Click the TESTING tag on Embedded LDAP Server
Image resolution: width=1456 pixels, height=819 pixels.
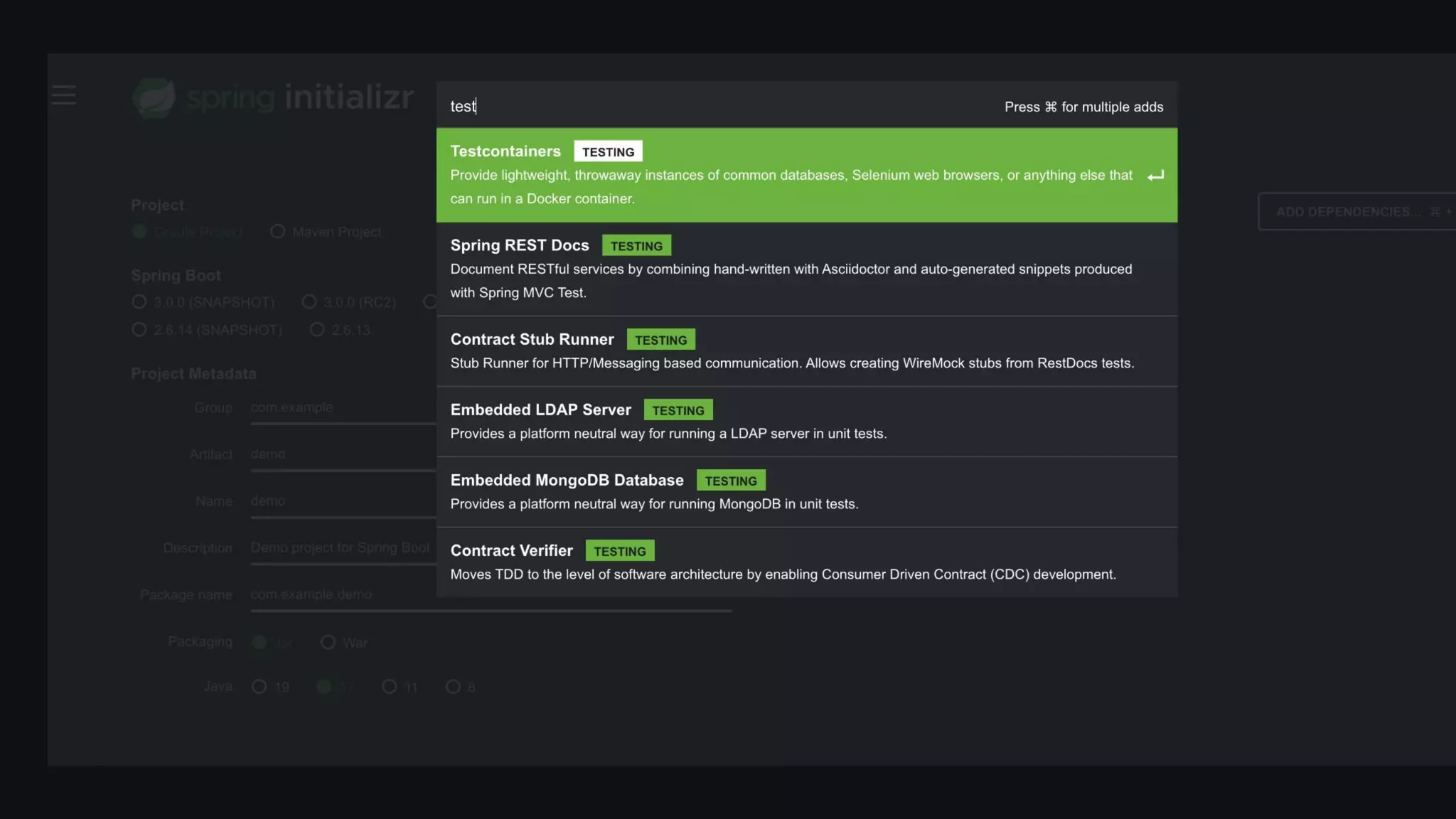678,410
